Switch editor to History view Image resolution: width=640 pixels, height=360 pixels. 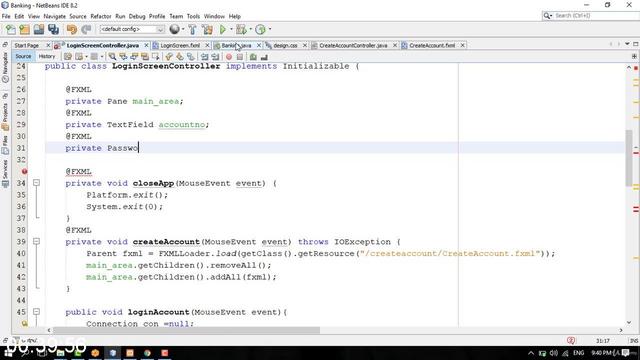tap(47, 56)
